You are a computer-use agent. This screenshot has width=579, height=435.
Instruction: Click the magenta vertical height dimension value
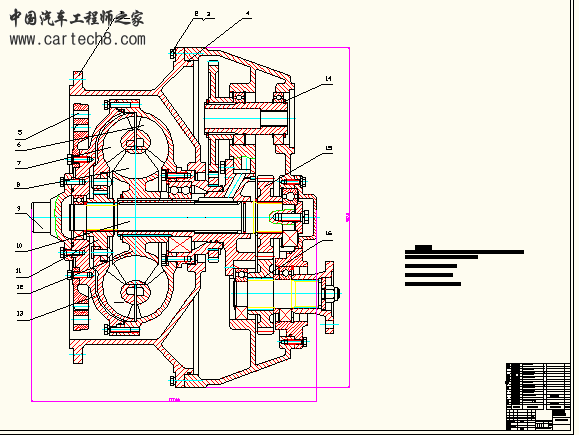[x=347, y=218]
